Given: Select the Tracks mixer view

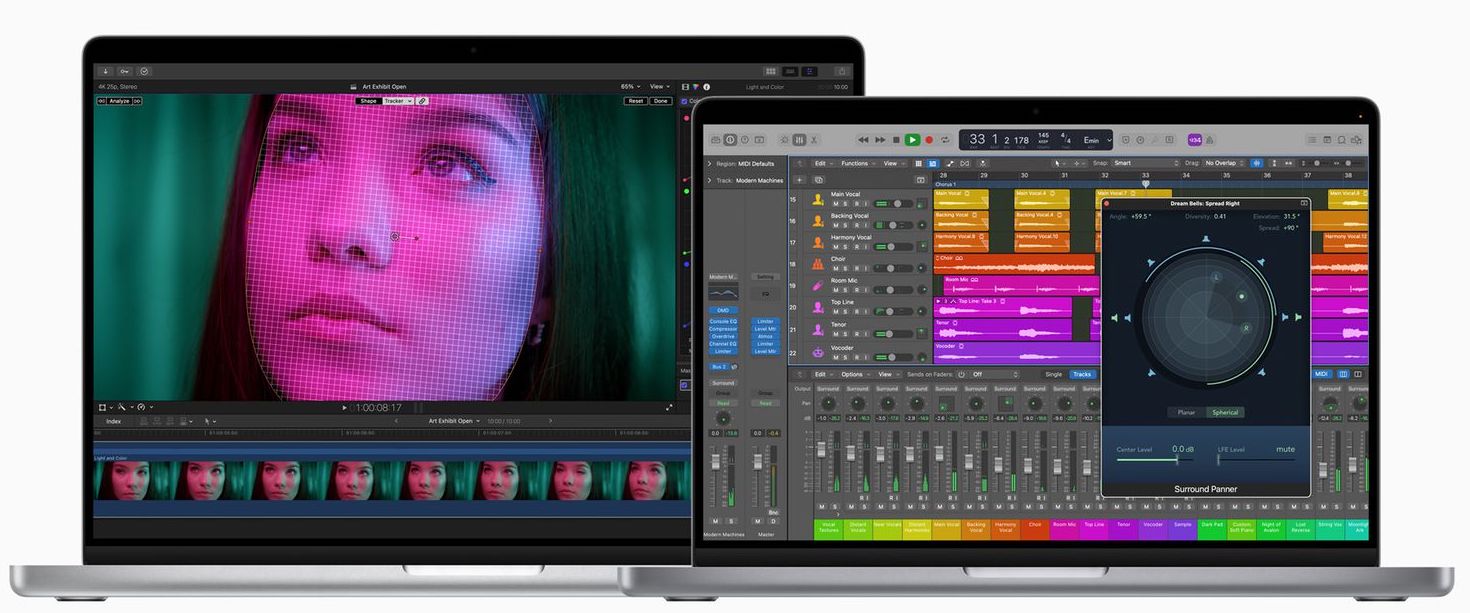Looking at the screenshot, I should point(1082,374).
